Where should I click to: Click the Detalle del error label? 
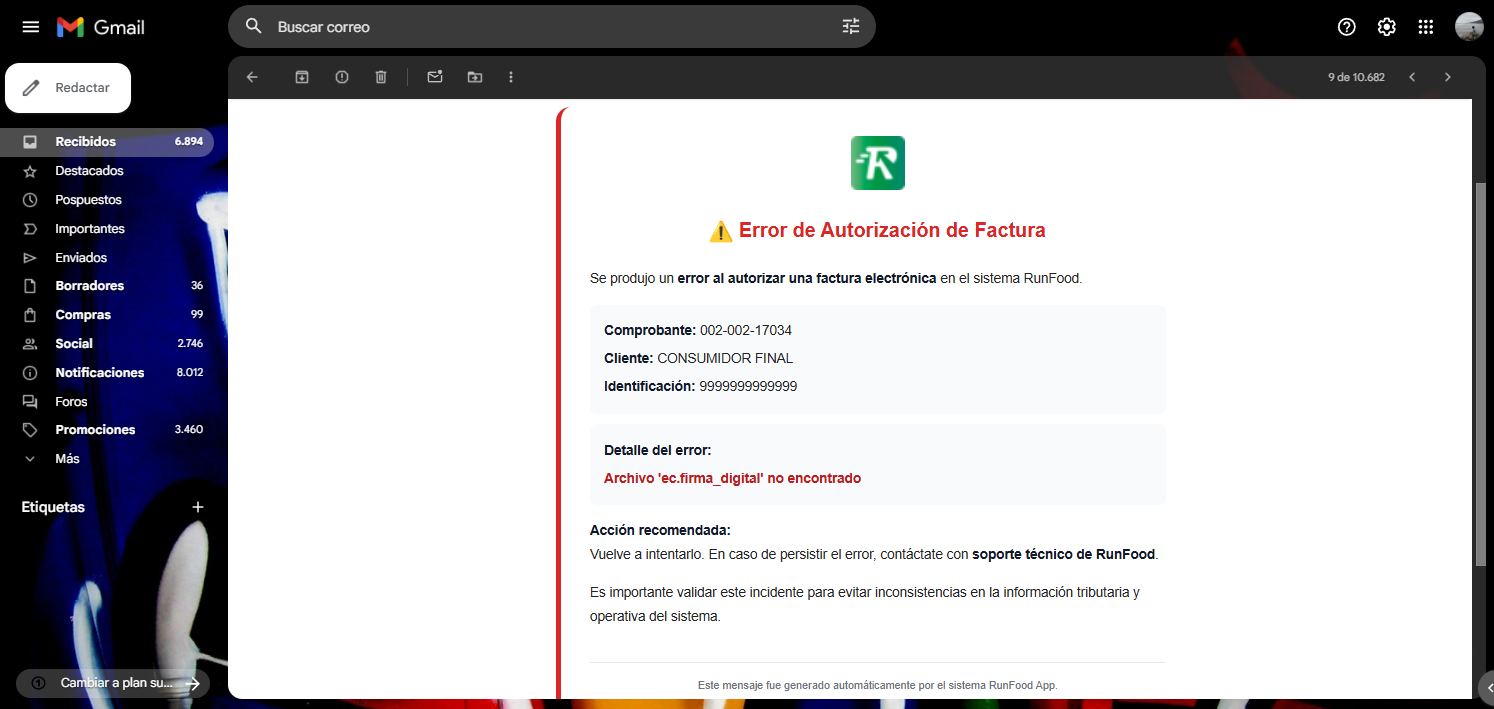tap(658, 451)
